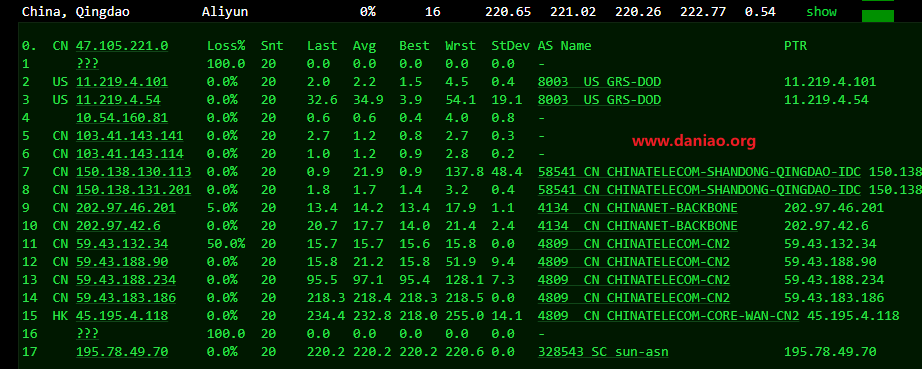Click the 'Snt' column header

coord(272,46)
